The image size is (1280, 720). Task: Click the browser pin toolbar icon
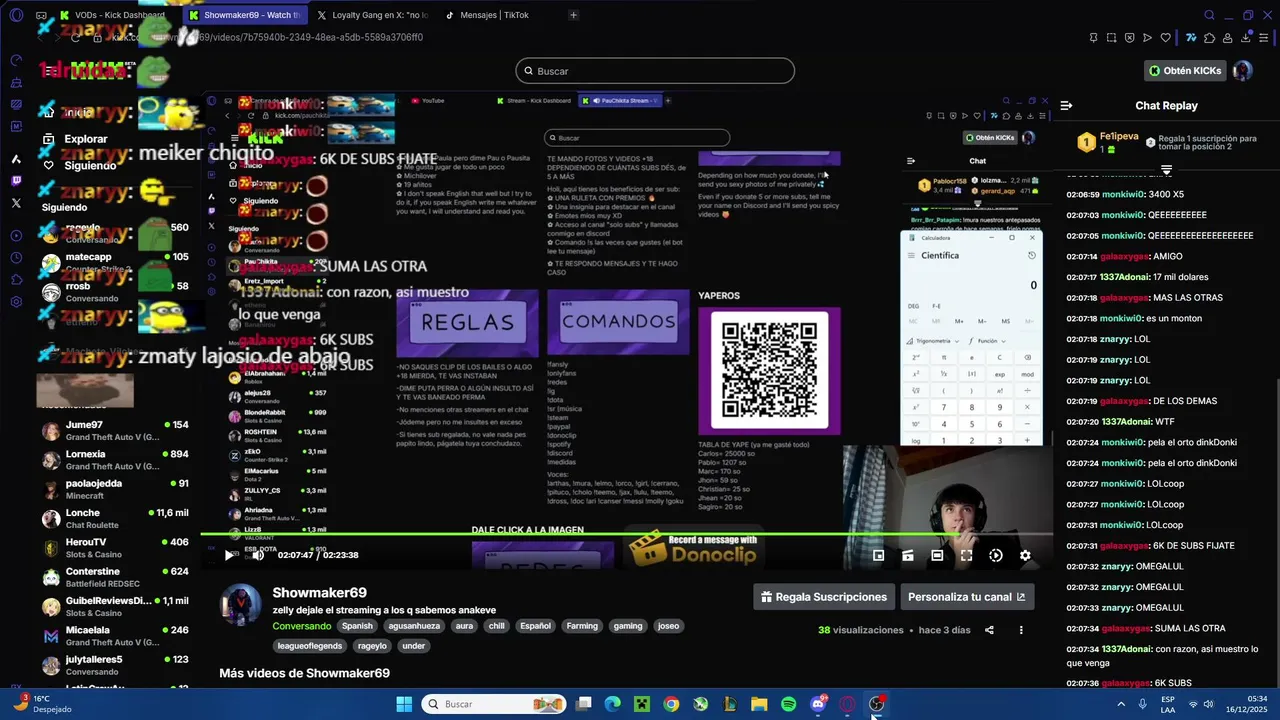tap(1093, 38)
